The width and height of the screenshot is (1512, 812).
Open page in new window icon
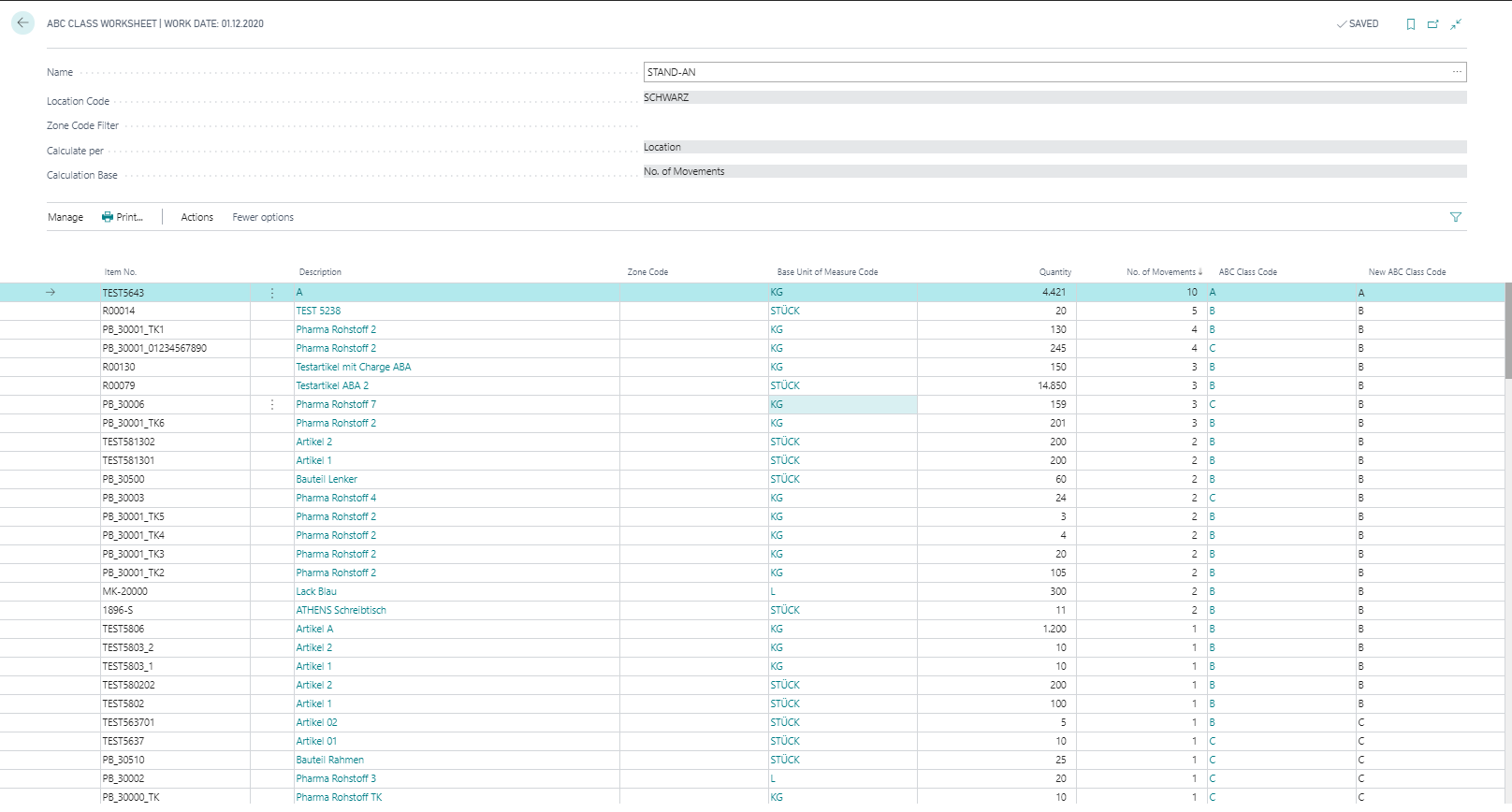click(1432, 24)
